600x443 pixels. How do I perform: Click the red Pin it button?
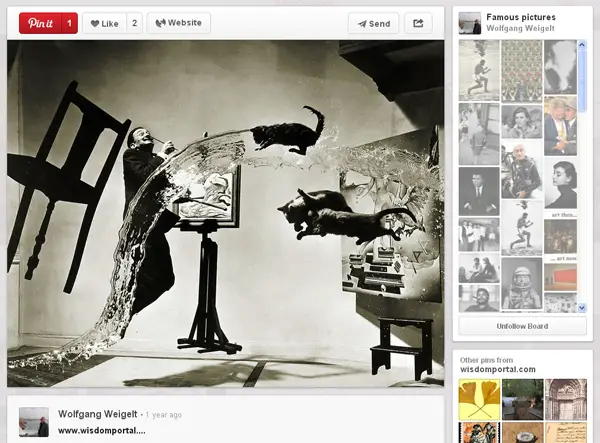(x=40, y=23)
